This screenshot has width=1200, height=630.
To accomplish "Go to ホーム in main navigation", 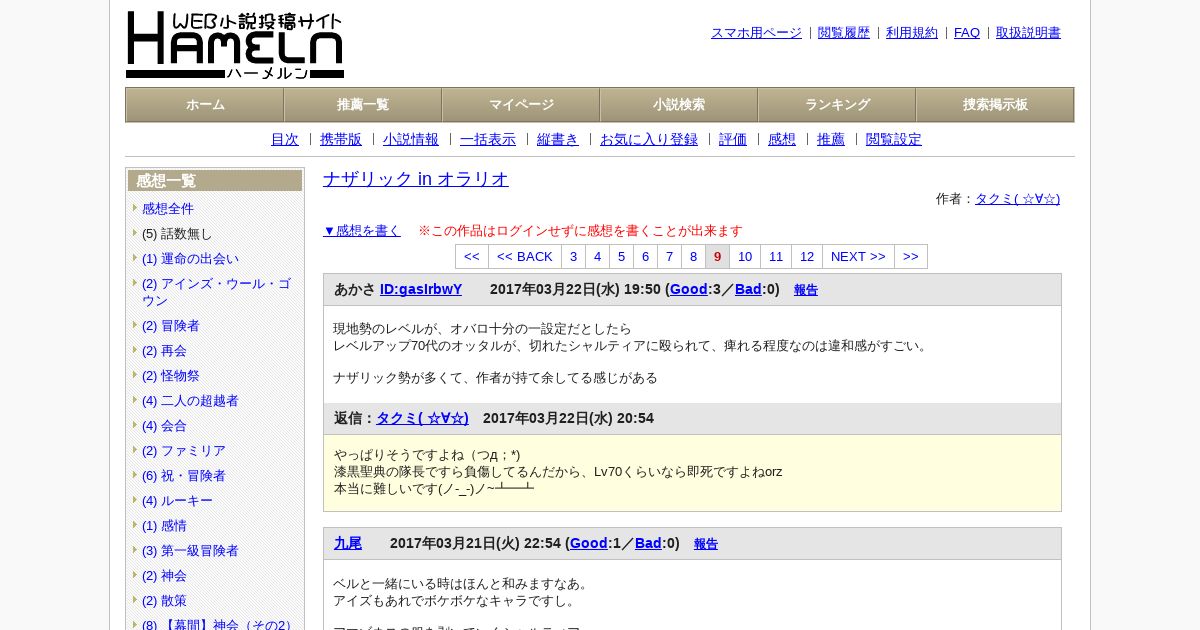I will click(x=205, y=105).
